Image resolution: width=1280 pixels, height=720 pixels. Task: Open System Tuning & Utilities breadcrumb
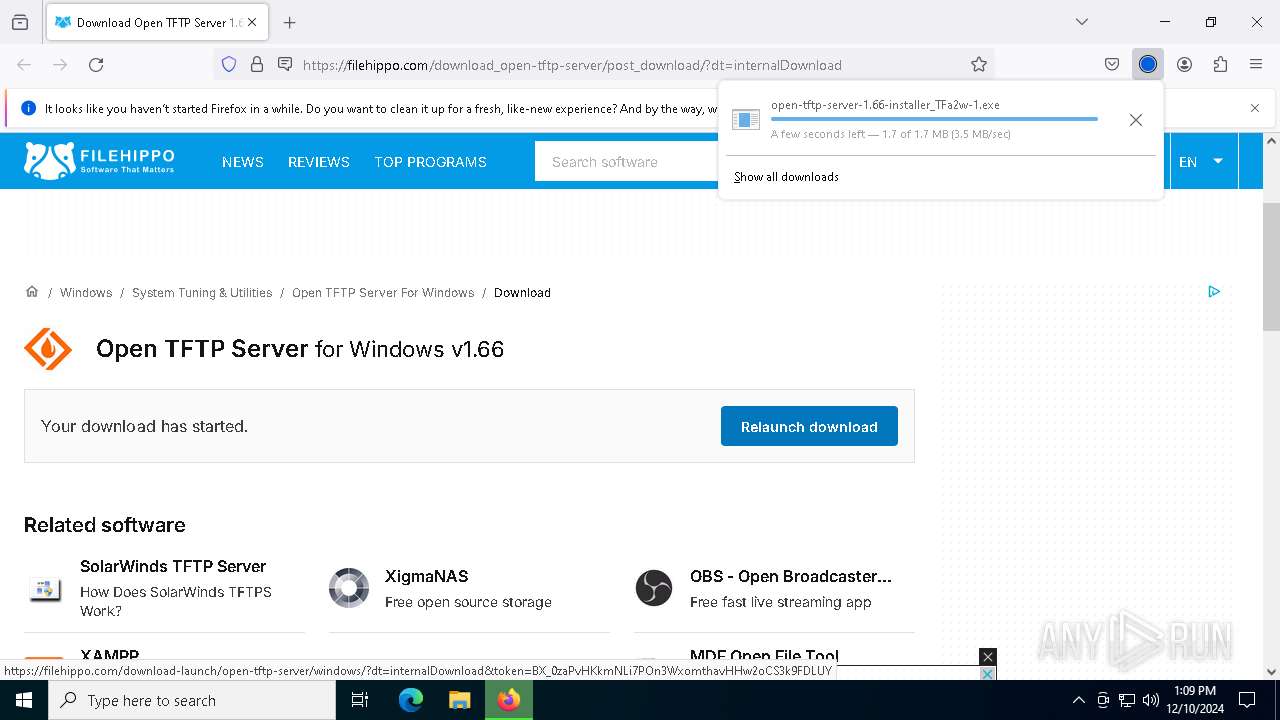tap(202, 293)
